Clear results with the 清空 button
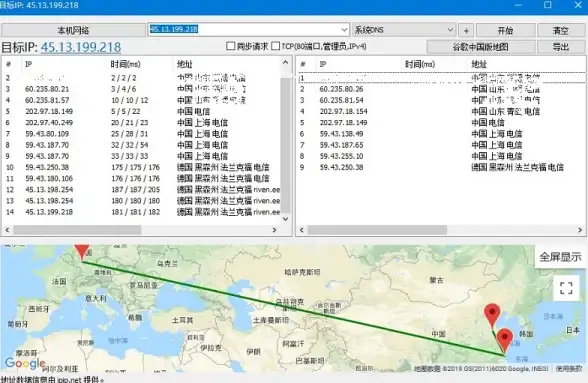Screen dimensions: 588x383 pyautogui.click(x=561, y=30)
